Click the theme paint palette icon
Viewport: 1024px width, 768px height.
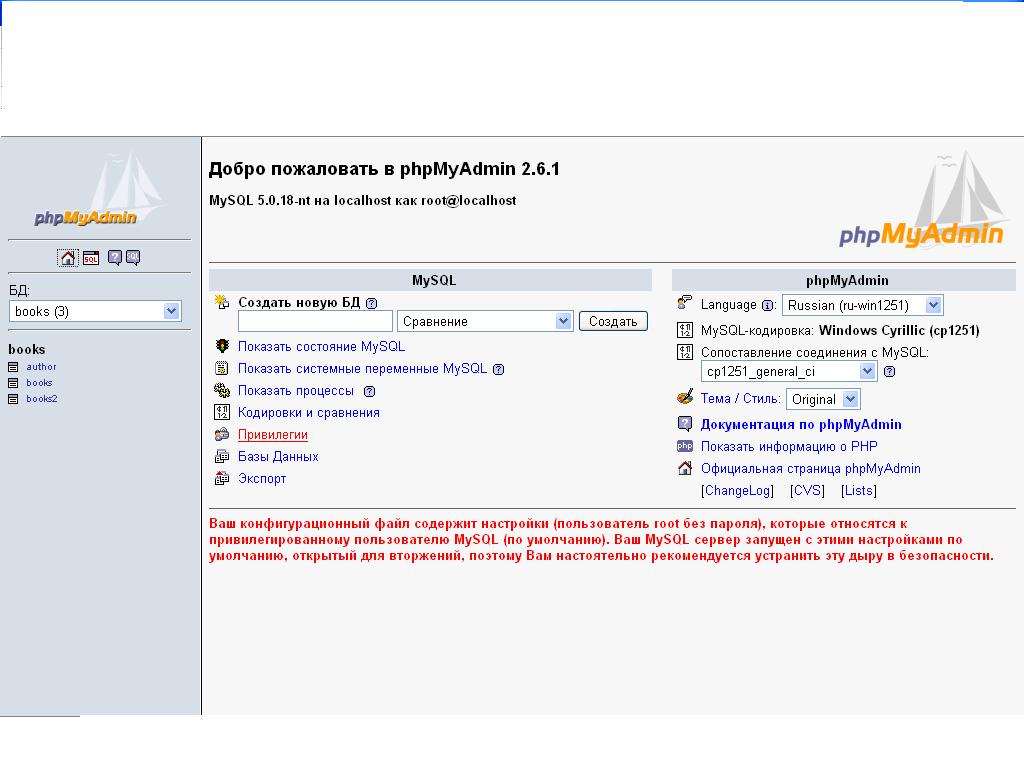coord(684,396)
